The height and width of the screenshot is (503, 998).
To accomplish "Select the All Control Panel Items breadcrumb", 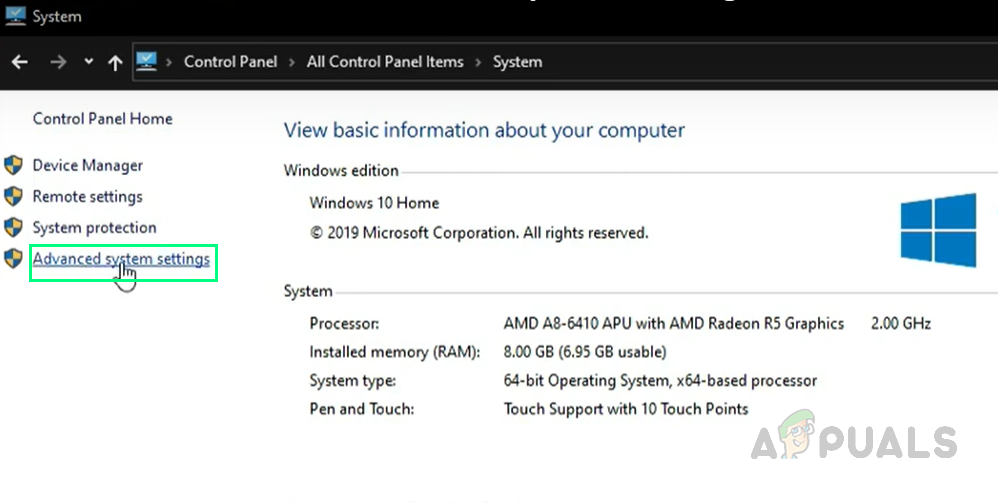I will point(385,62).
